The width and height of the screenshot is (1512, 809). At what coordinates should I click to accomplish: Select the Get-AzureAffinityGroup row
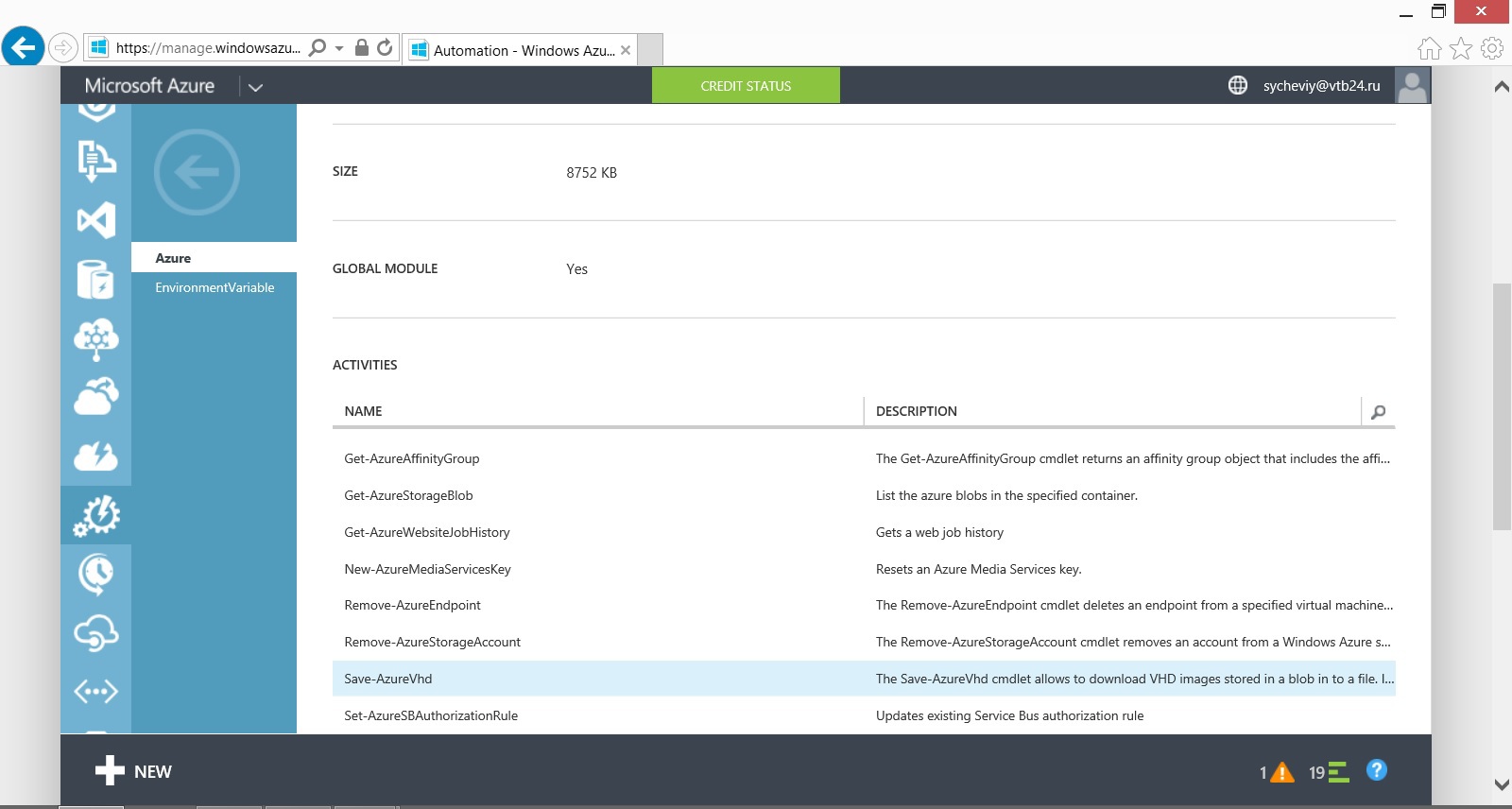[864, 458]
